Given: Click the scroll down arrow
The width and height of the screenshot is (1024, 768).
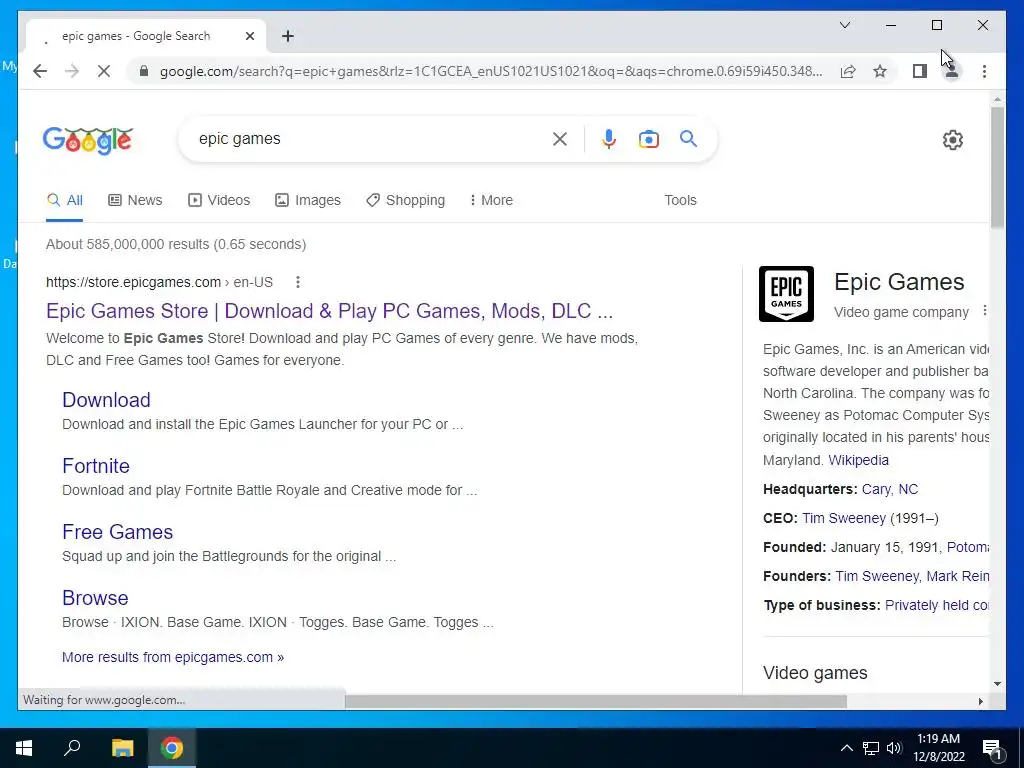Looking at the screenshot, I should tap(997, 684).
